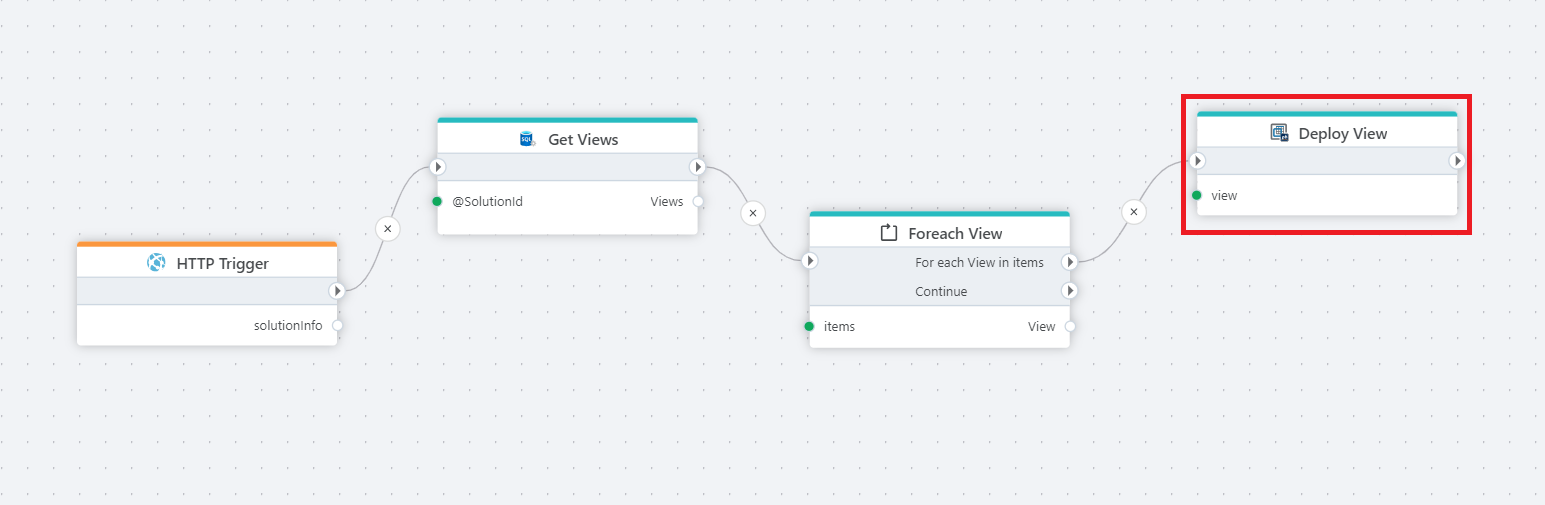The image size is (1545, 505).
Task: Click the Get Views input flow arrow
Action: (437, 167)
